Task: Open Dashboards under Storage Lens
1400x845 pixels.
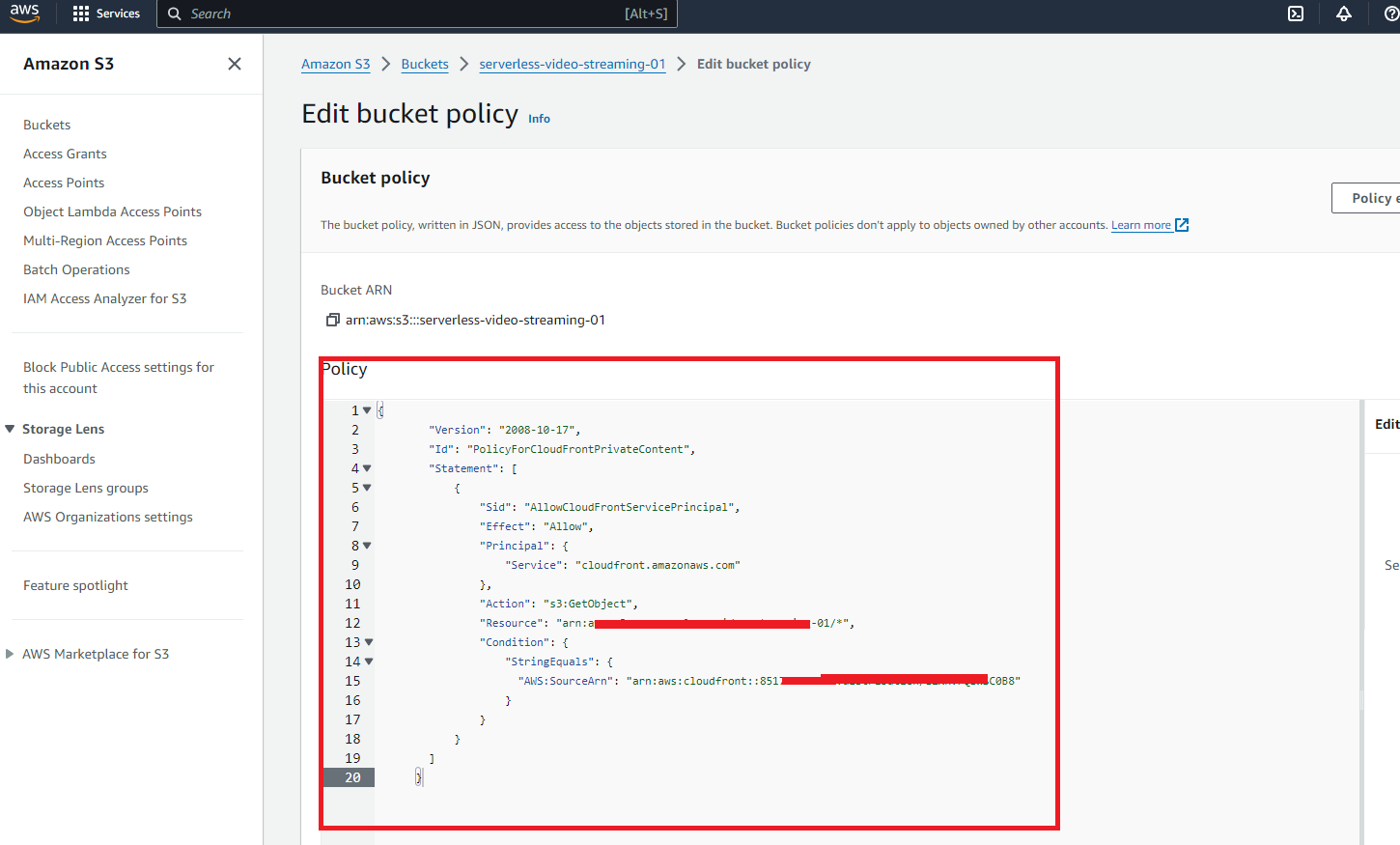Action: pos(59,459)
